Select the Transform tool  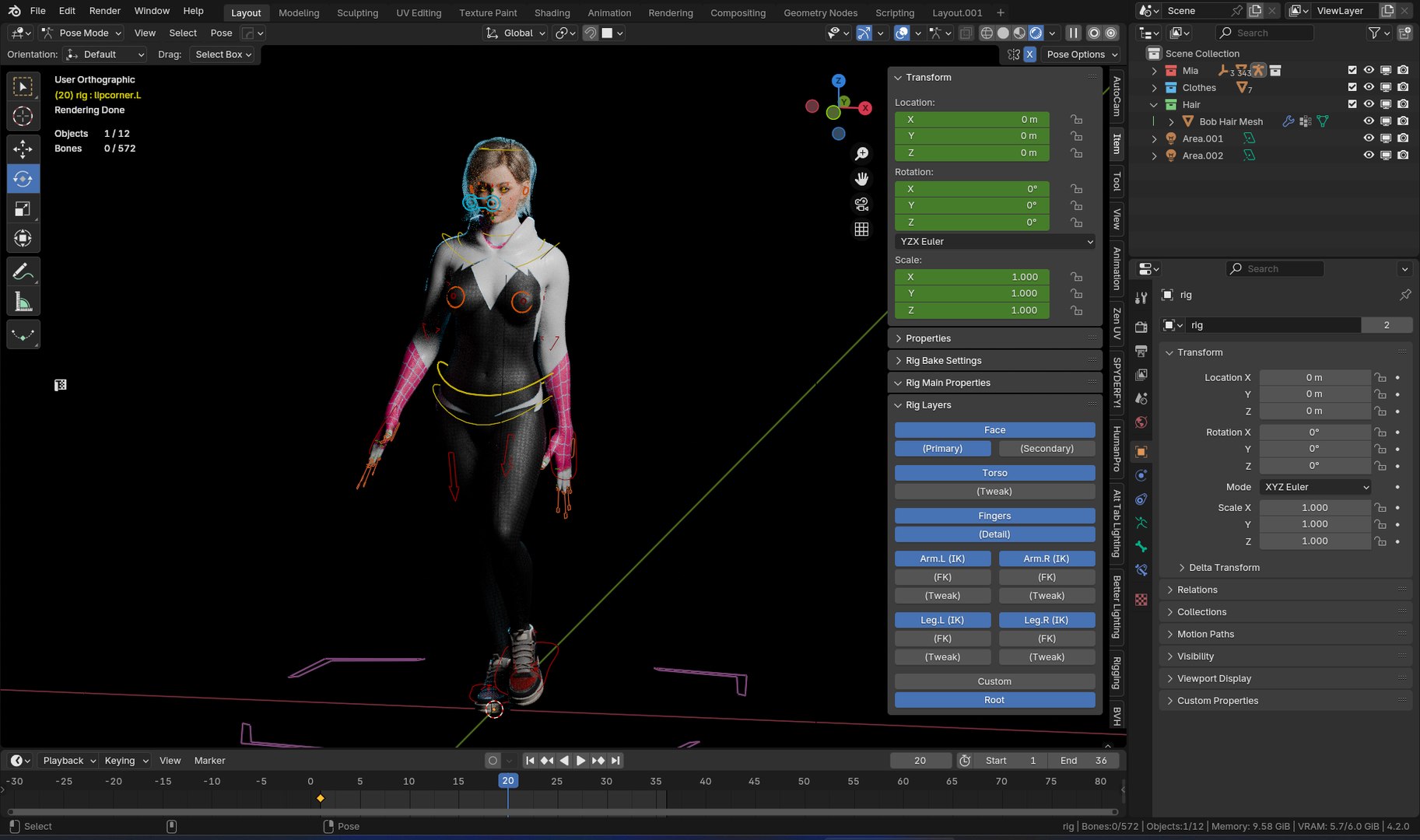pyautogui.click(x=23, y=238)
